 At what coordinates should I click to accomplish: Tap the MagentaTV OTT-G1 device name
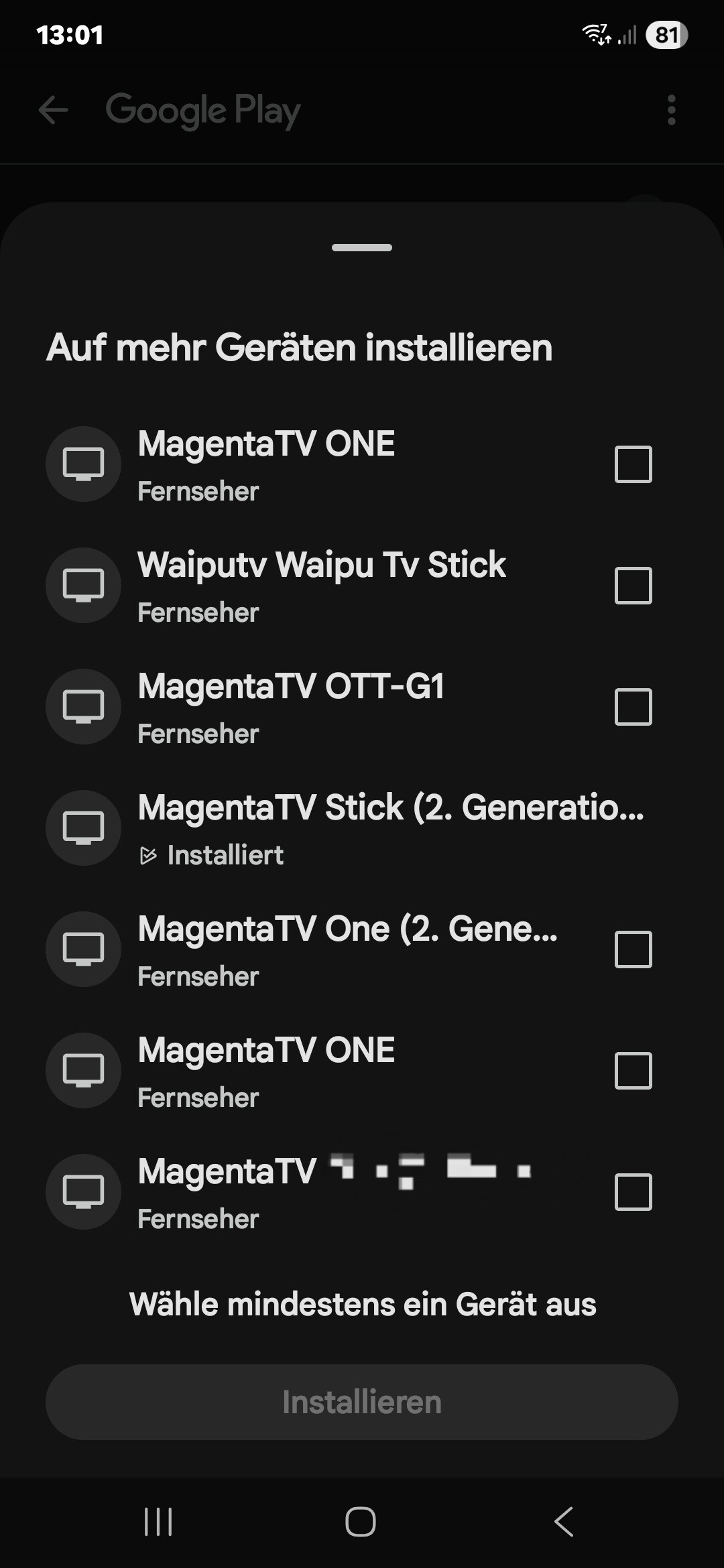click(291, 687)
